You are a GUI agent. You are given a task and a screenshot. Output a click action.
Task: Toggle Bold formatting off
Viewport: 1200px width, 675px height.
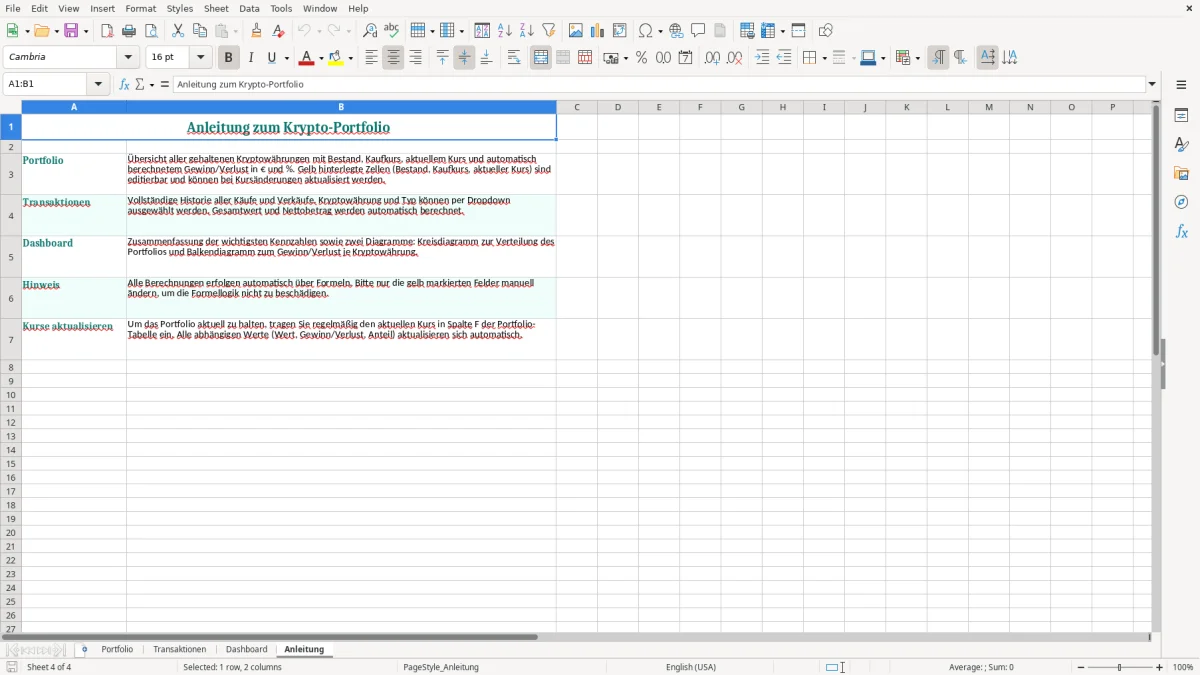click(x=228, y=58)
